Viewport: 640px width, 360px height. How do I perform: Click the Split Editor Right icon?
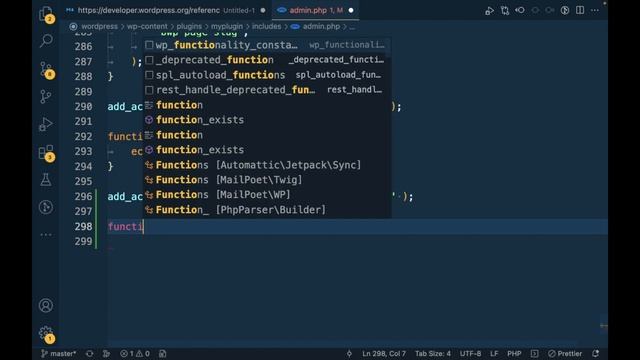580,10
